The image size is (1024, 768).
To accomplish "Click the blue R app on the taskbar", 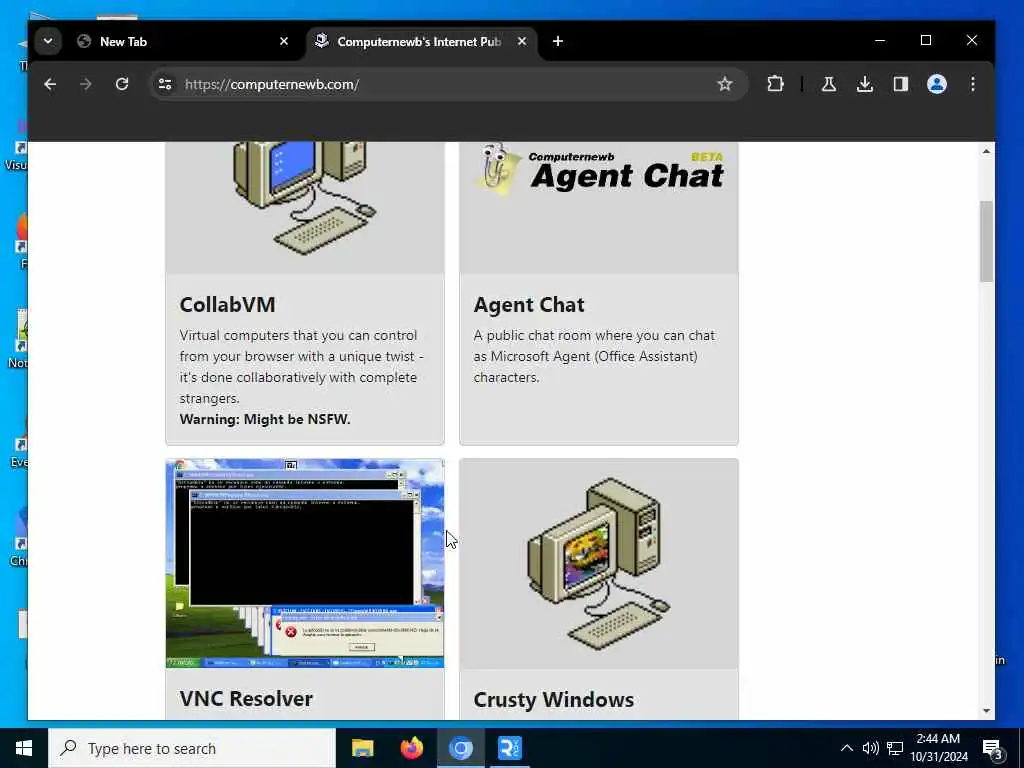I will click(509, 748).
